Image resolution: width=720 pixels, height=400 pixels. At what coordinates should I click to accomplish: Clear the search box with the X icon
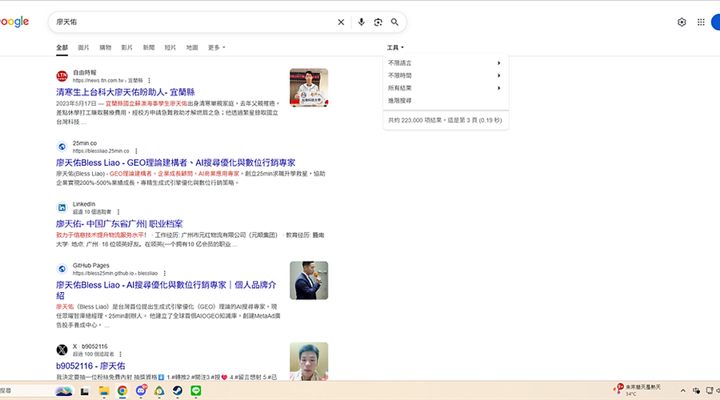click(x=341, y=22)
